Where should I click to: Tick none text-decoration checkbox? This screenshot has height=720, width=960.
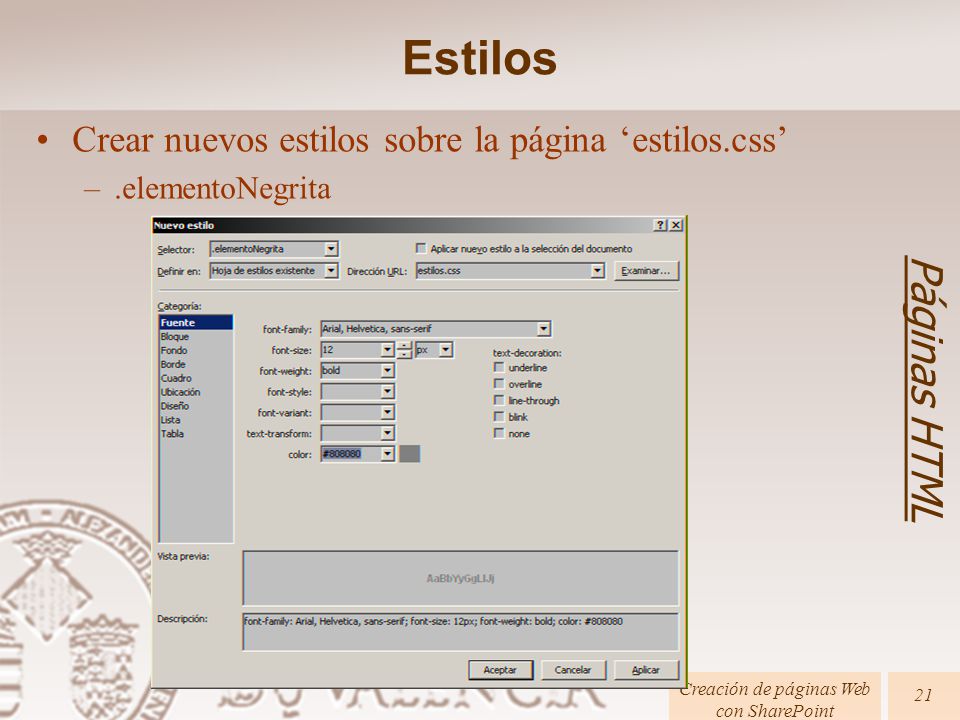coord(499,433)
